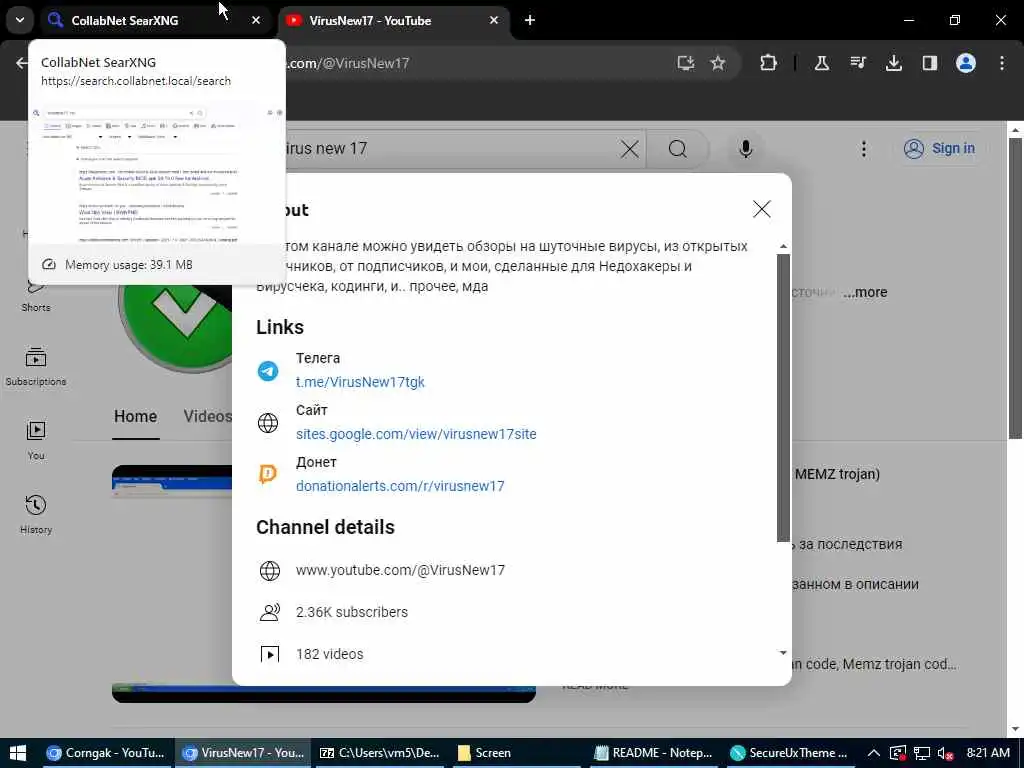Switch to the CollabNet SearXNG tab
The width and height of the screenshot is (1024, 768).
point(157,20)
